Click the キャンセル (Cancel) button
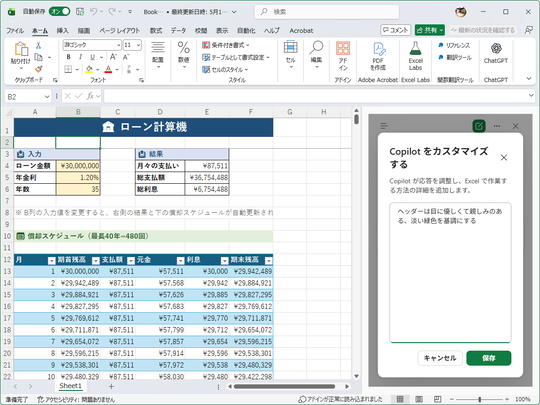This screenshot has width=540, height=405. (x=440, y=358)
